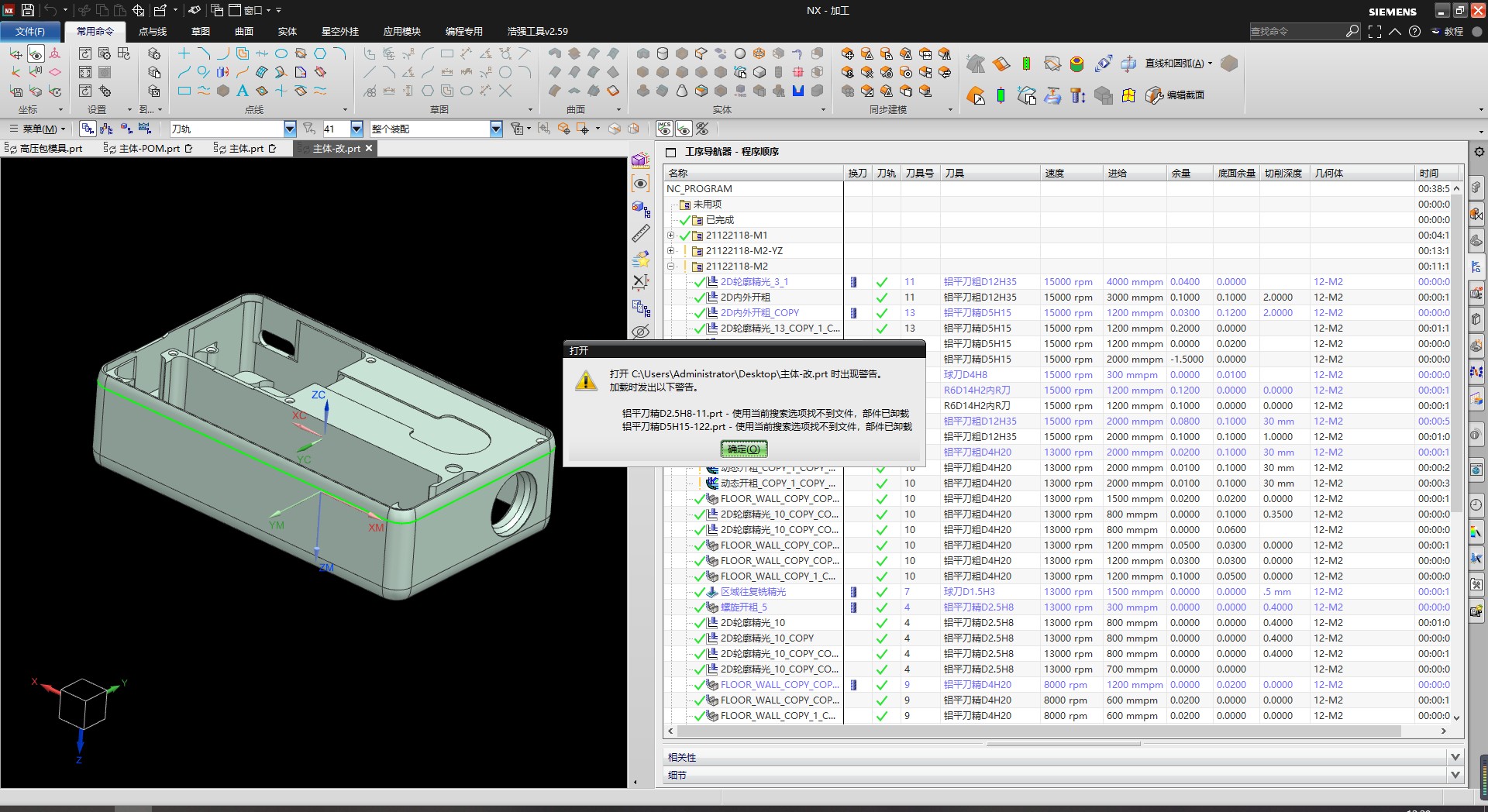Switch to the 点与线 ribbon tab
This screenshot has height=812, width=1488.
click(153, 32)
